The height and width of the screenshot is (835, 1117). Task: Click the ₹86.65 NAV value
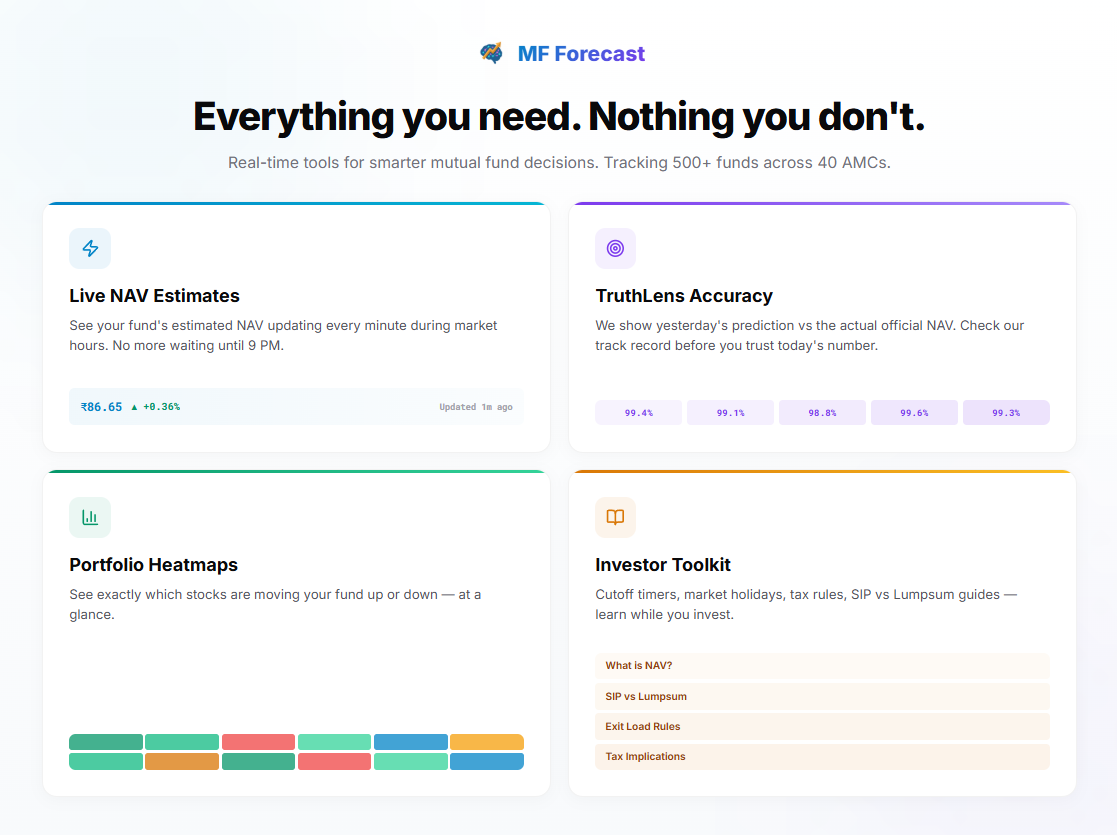click(x=101, y=407)
